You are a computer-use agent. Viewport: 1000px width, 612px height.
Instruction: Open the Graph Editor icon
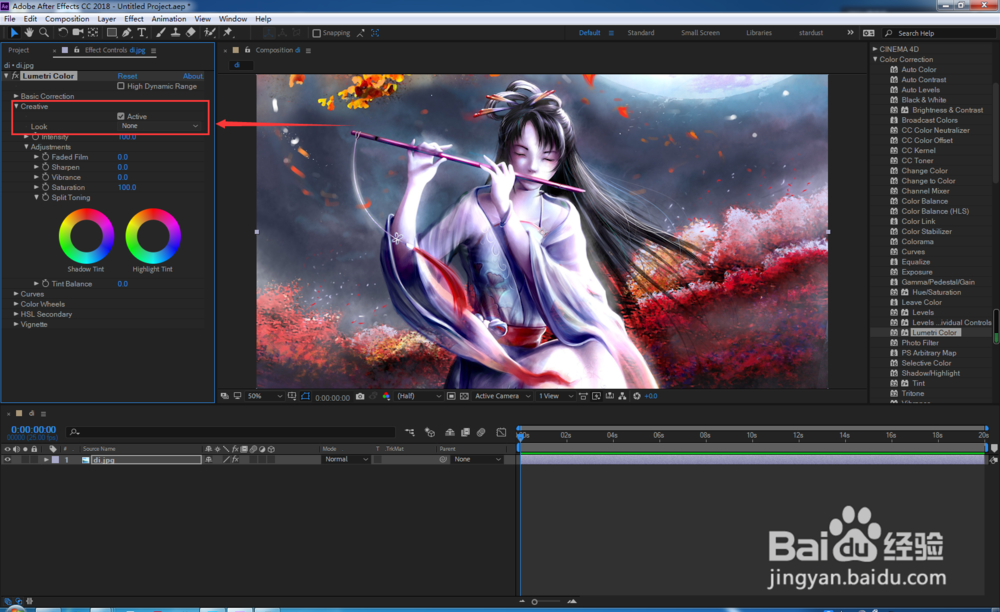coord(501,432)
